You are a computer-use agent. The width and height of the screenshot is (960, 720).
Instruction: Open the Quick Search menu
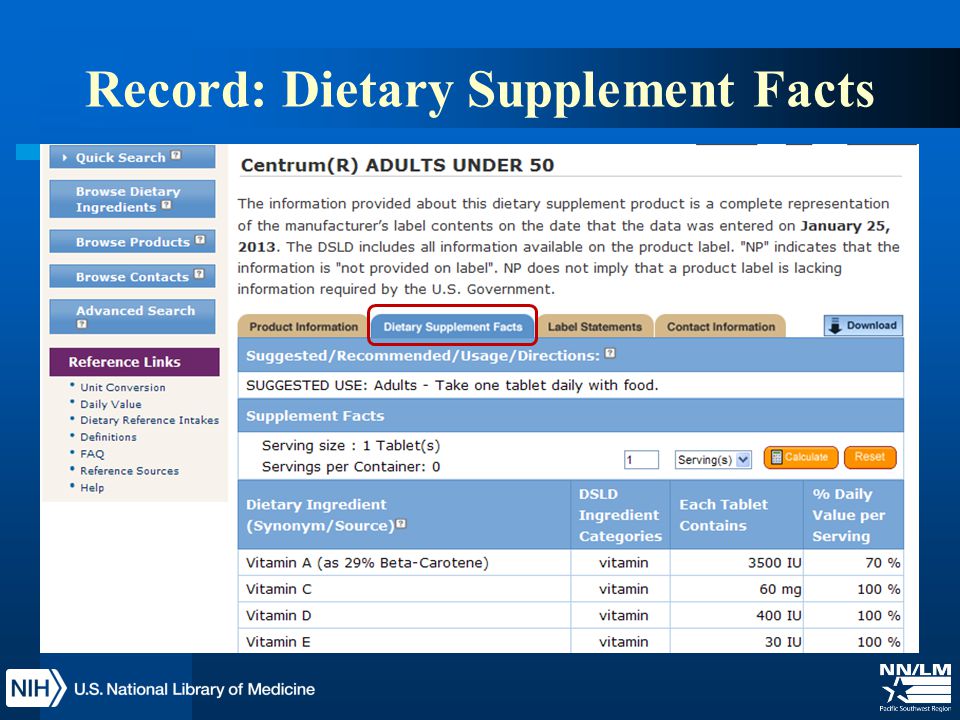tap(132, 157)
